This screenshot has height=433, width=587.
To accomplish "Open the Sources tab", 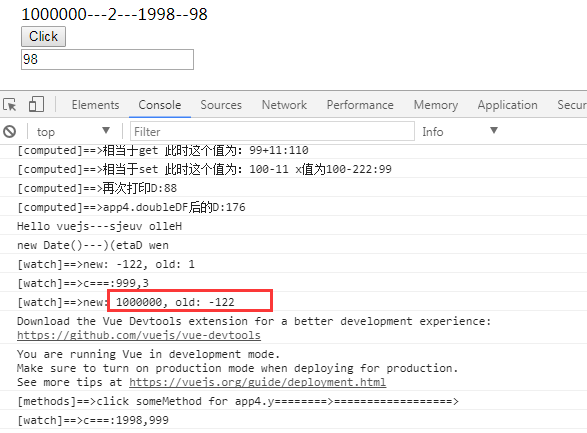I will (x=221, y=105).
